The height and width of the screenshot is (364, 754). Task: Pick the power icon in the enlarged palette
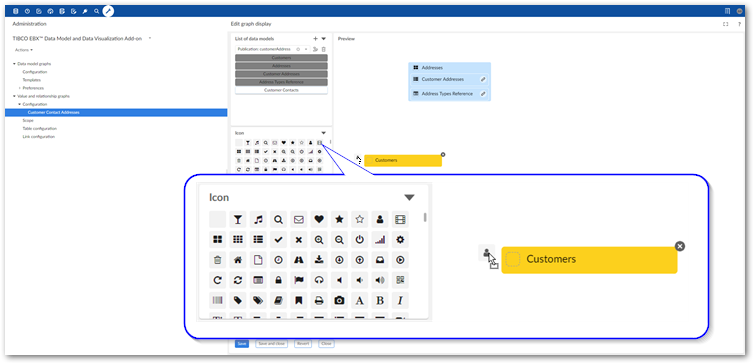pos(359,239)
